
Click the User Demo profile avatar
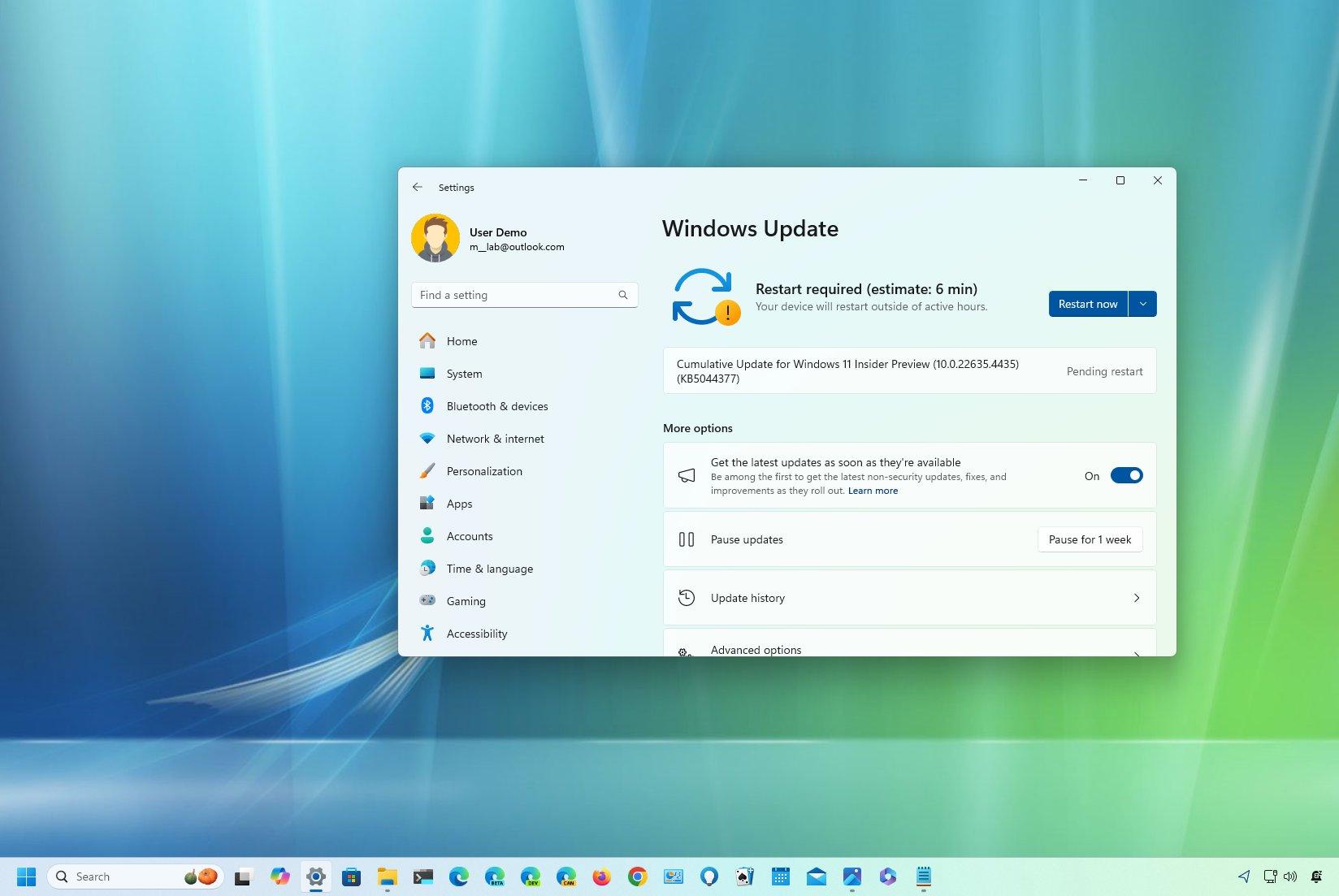pyautogui.click(x=435, y=238)
